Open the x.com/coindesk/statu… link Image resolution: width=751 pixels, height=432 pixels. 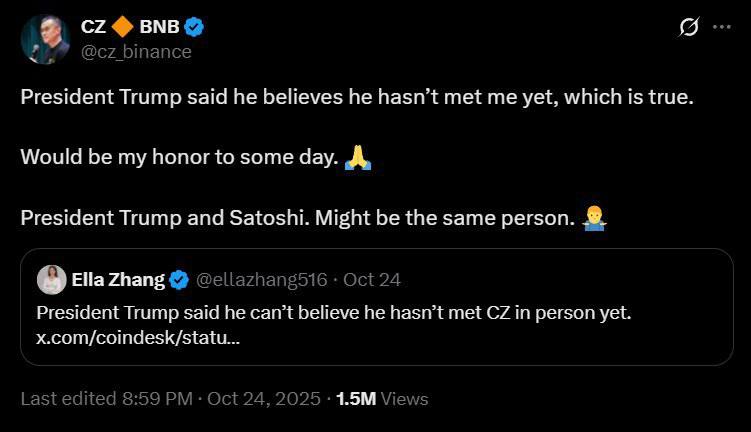(x=137, y=337)
